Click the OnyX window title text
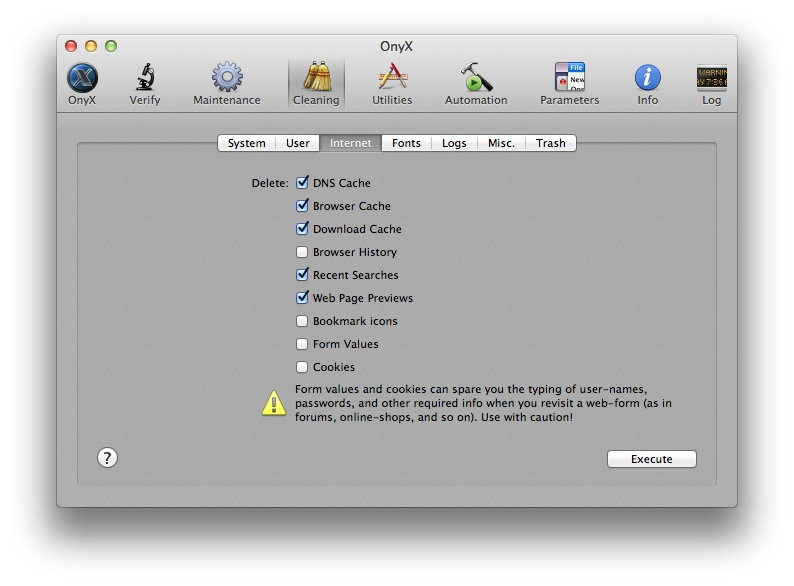 click(396, 47)
